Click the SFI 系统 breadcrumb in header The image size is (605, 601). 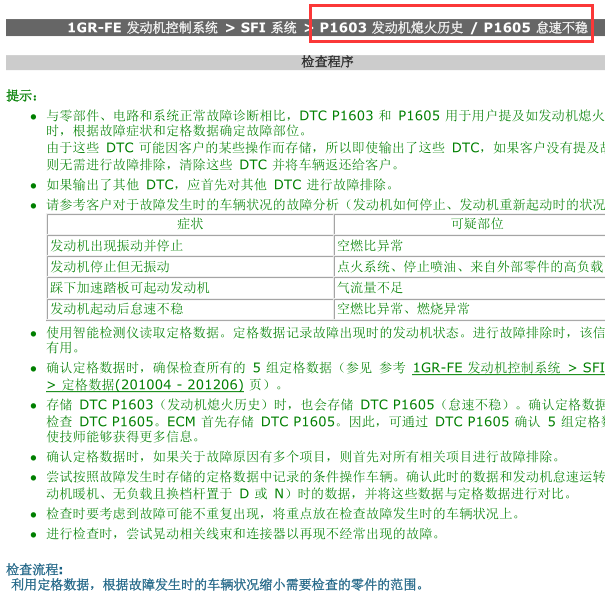[x=268, y=27]
